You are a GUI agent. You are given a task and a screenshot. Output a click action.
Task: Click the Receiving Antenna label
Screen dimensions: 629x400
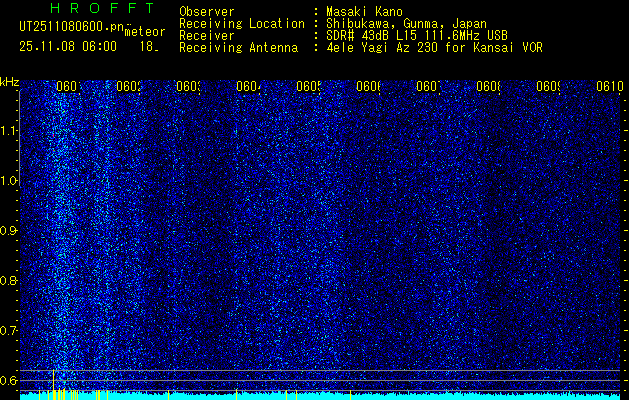pos(239,48)
